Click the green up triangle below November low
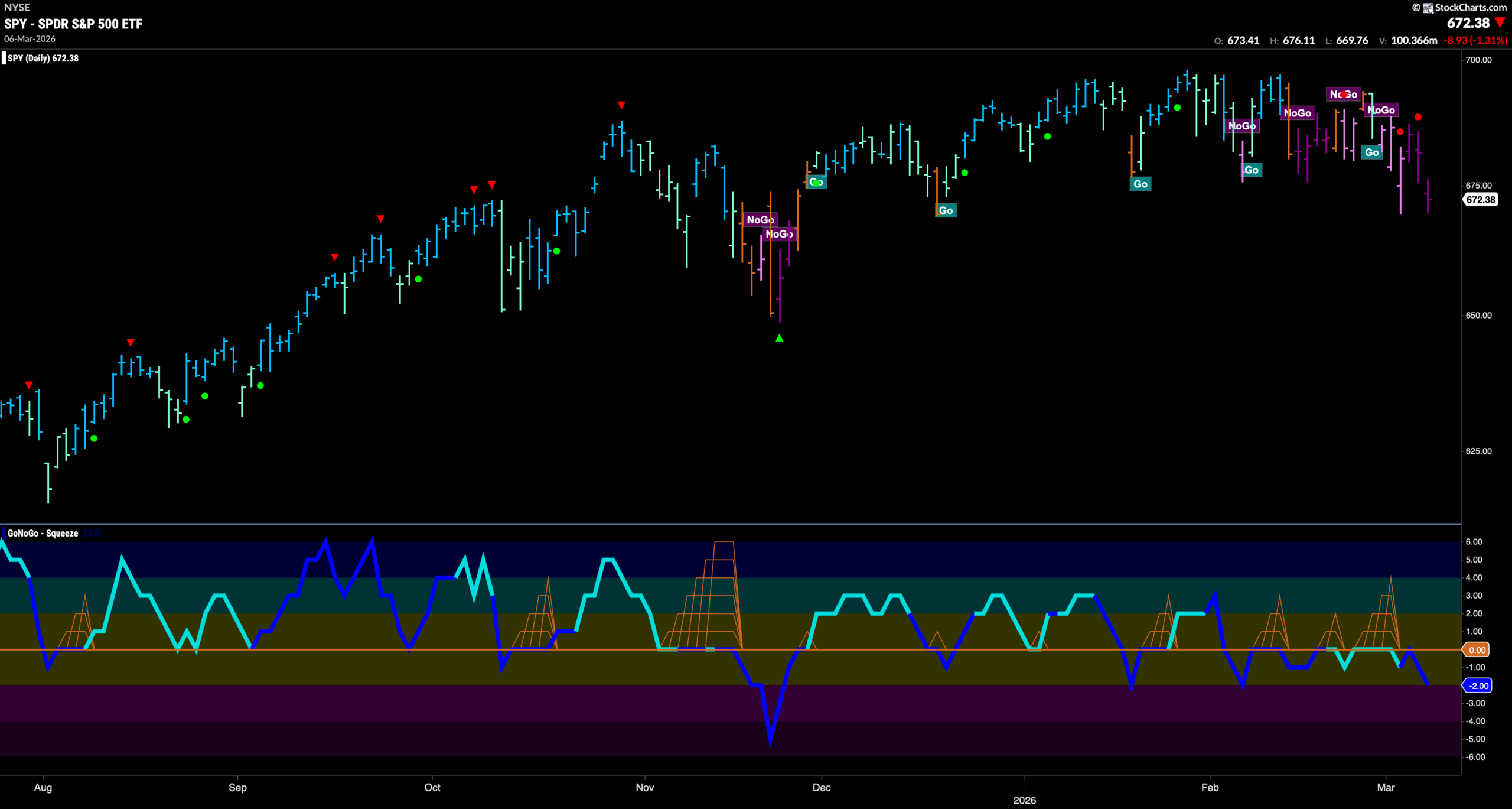The width and height of the screenshot is (1512, 809). [780, 338]
